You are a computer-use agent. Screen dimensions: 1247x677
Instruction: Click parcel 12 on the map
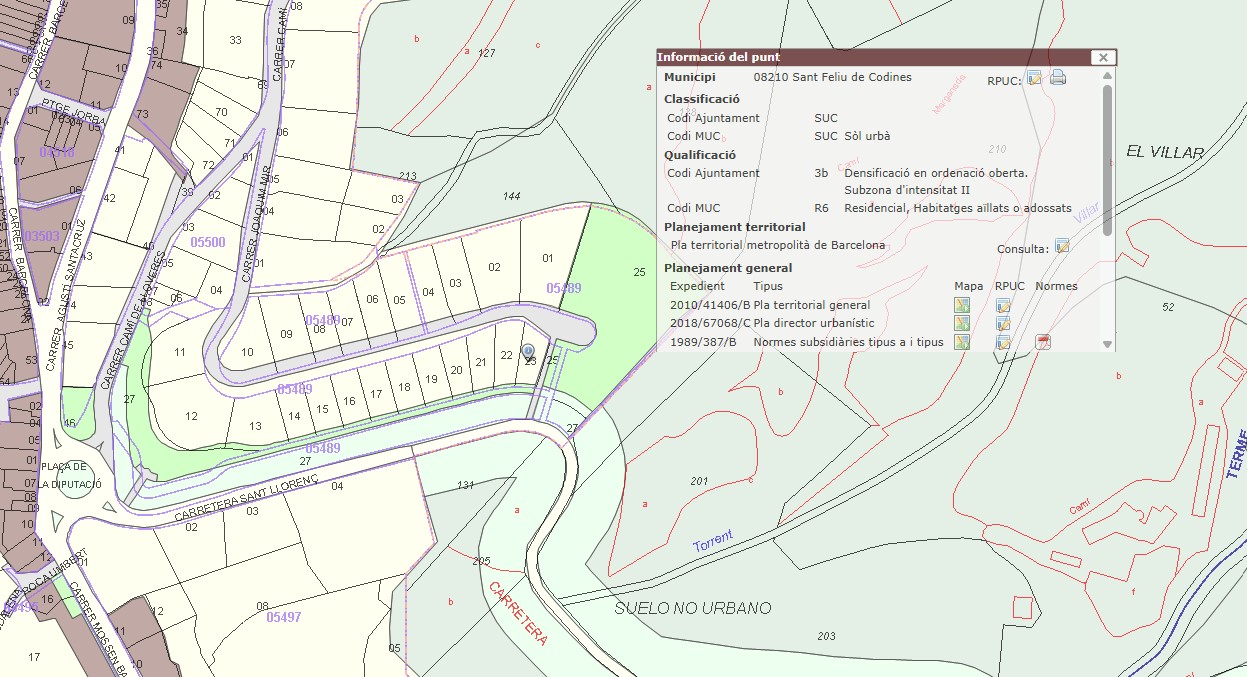pyautogui.click(x=191, y=416)
